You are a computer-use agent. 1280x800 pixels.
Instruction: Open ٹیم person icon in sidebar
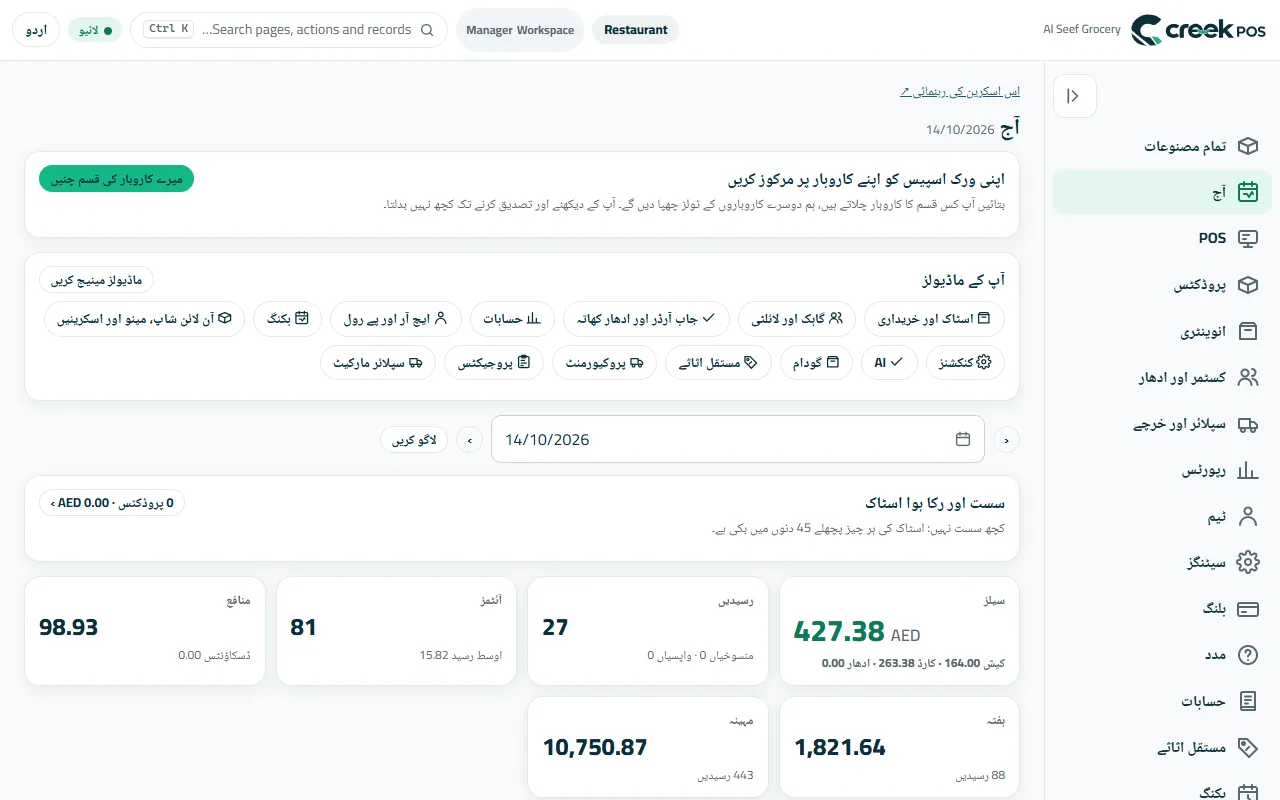point(1247,516)
